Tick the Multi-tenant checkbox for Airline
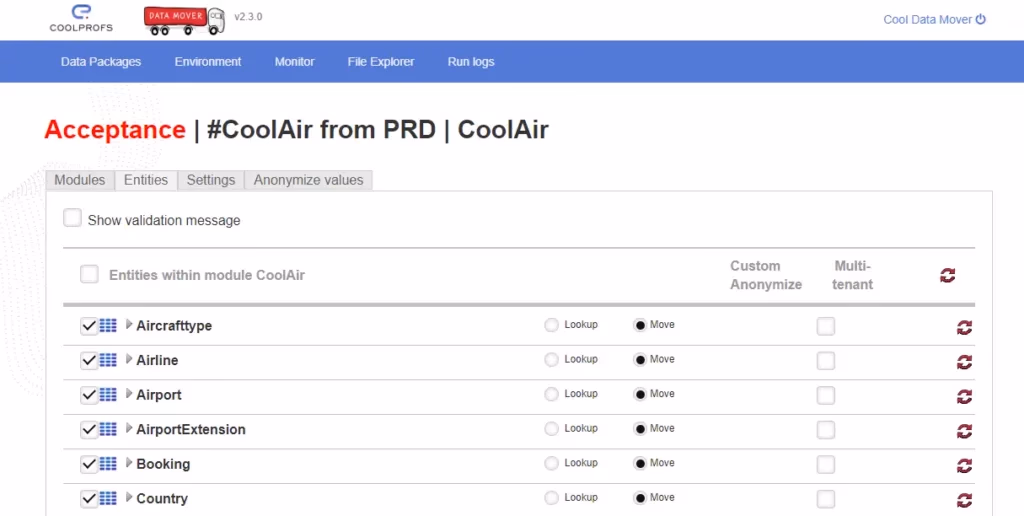 click(825, 361)
